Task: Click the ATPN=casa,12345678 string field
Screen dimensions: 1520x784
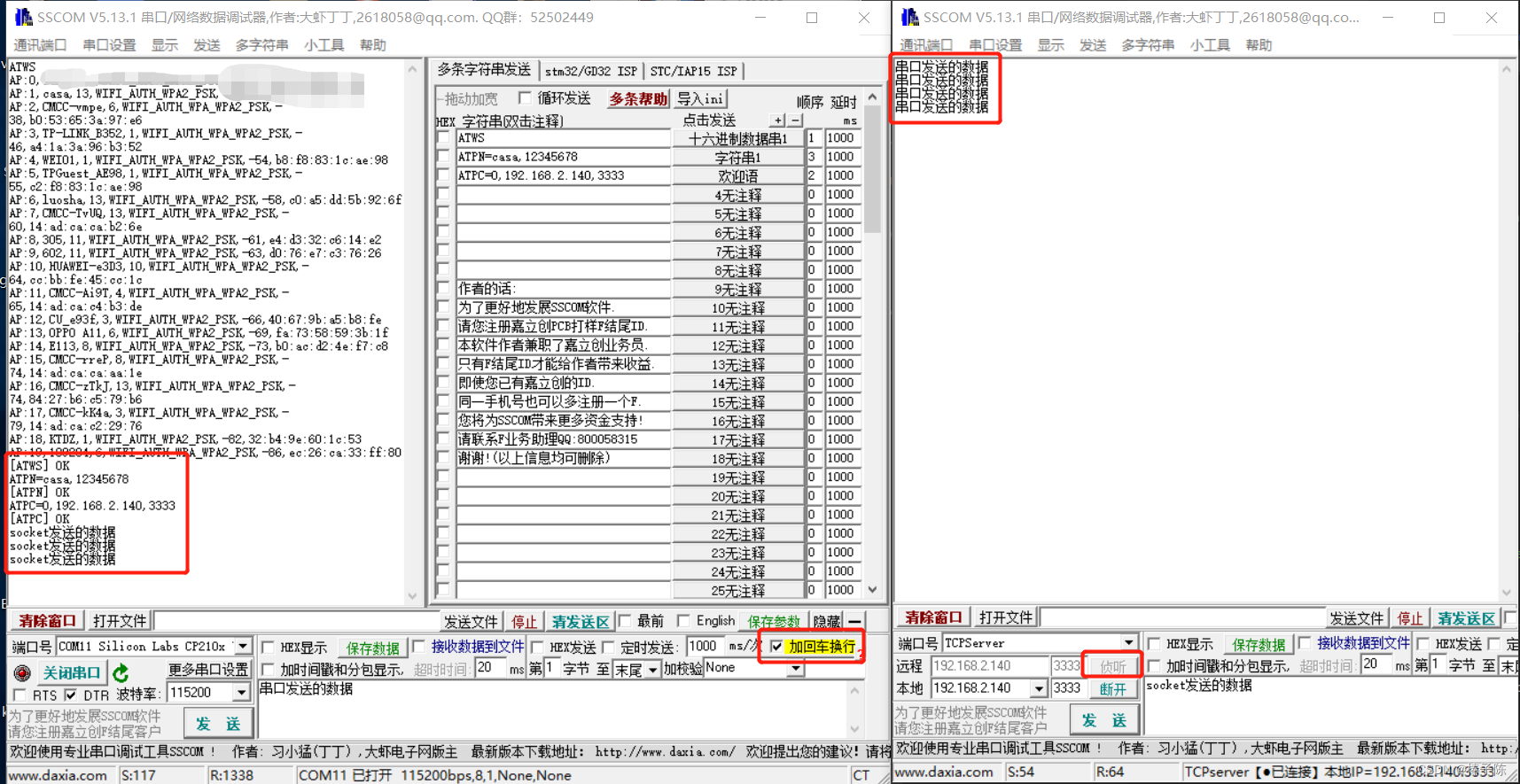Action: (563, 157)
